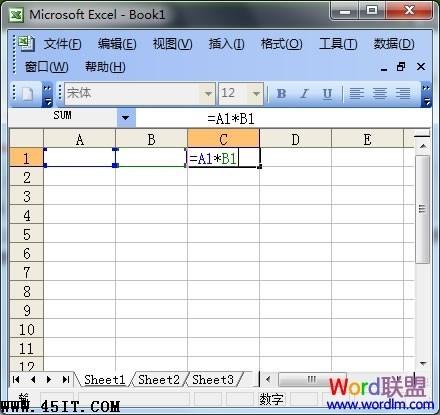Switch to the Sheet1 tab
Viewport: 440px width, 415px height.
pos(104,380)
